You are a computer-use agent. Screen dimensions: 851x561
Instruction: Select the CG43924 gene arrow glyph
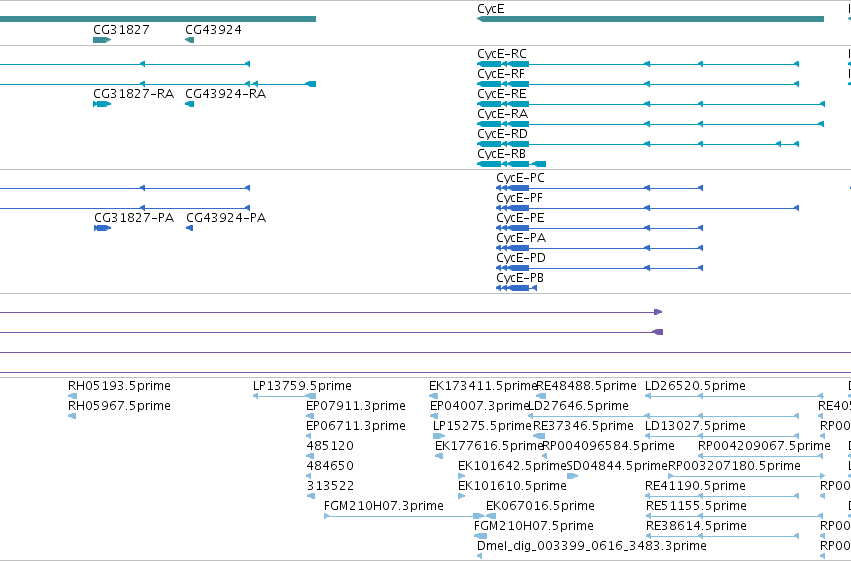189,40
